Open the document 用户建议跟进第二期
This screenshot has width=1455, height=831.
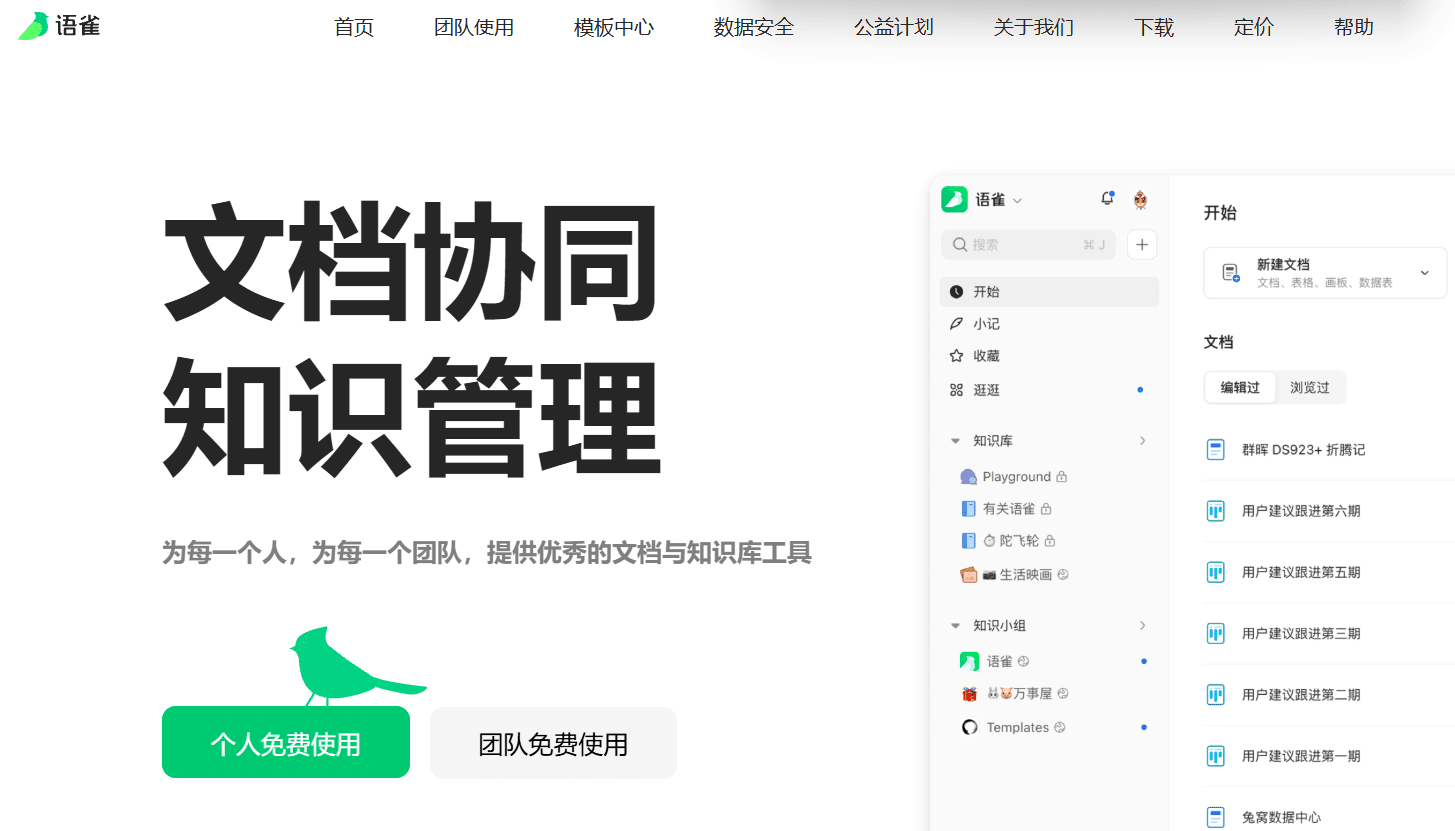tap(1301, 695)
